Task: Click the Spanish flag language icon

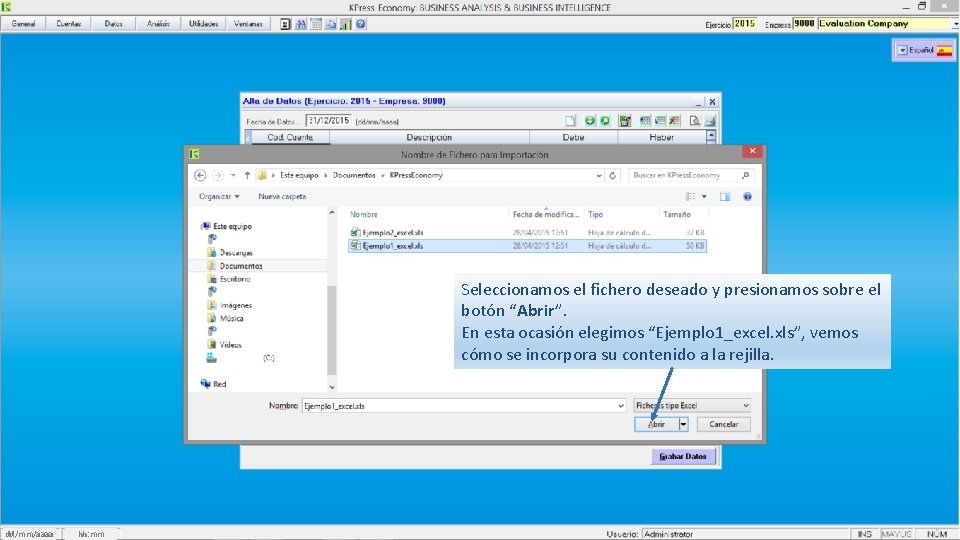Action: click(x=944, y=50)
